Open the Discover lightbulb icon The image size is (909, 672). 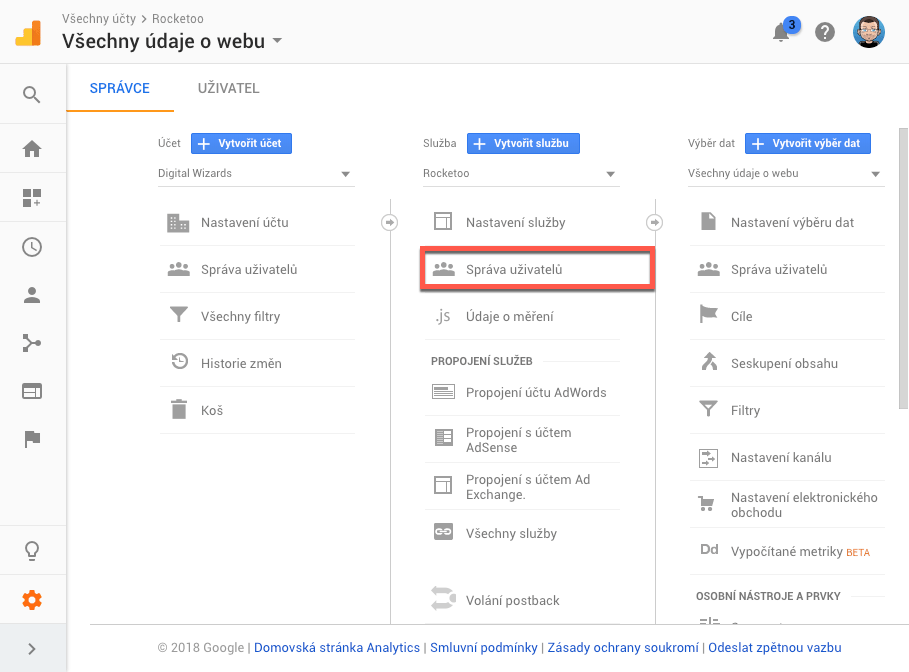[x=31, y=550]
